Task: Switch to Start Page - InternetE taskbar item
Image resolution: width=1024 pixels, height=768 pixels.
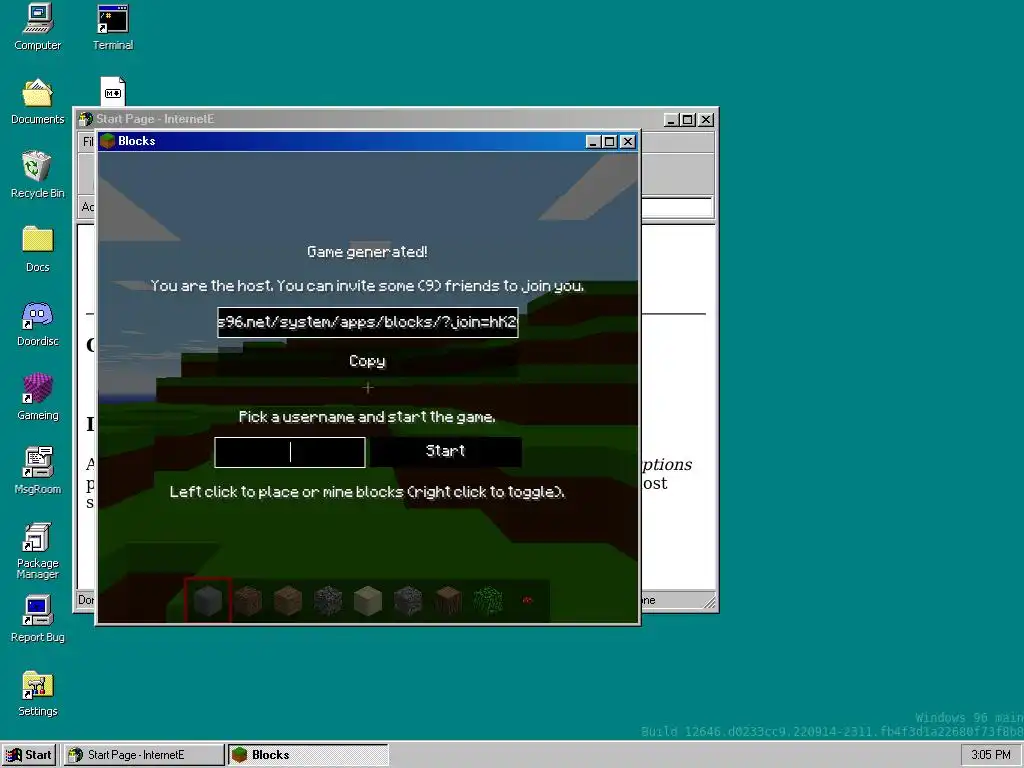Action: 144,755
